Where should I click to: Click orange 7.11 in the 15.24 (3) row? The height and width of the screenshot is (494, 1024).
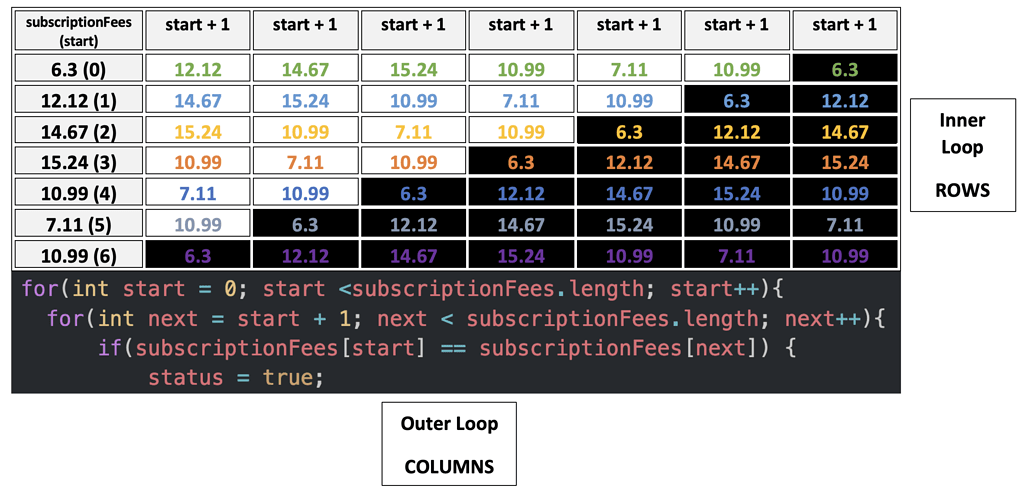305,161
